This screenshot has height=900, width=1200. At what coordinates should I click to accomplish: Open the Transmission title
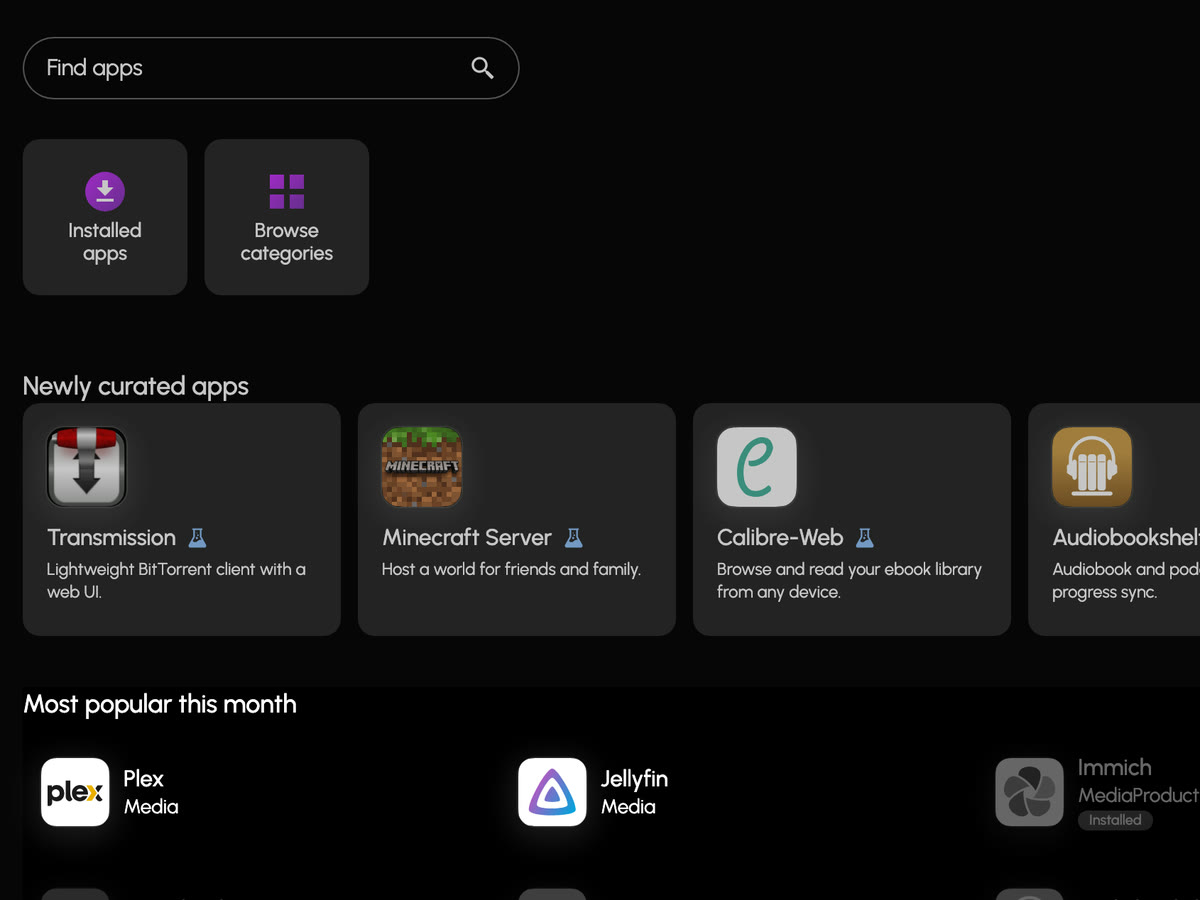111,537
